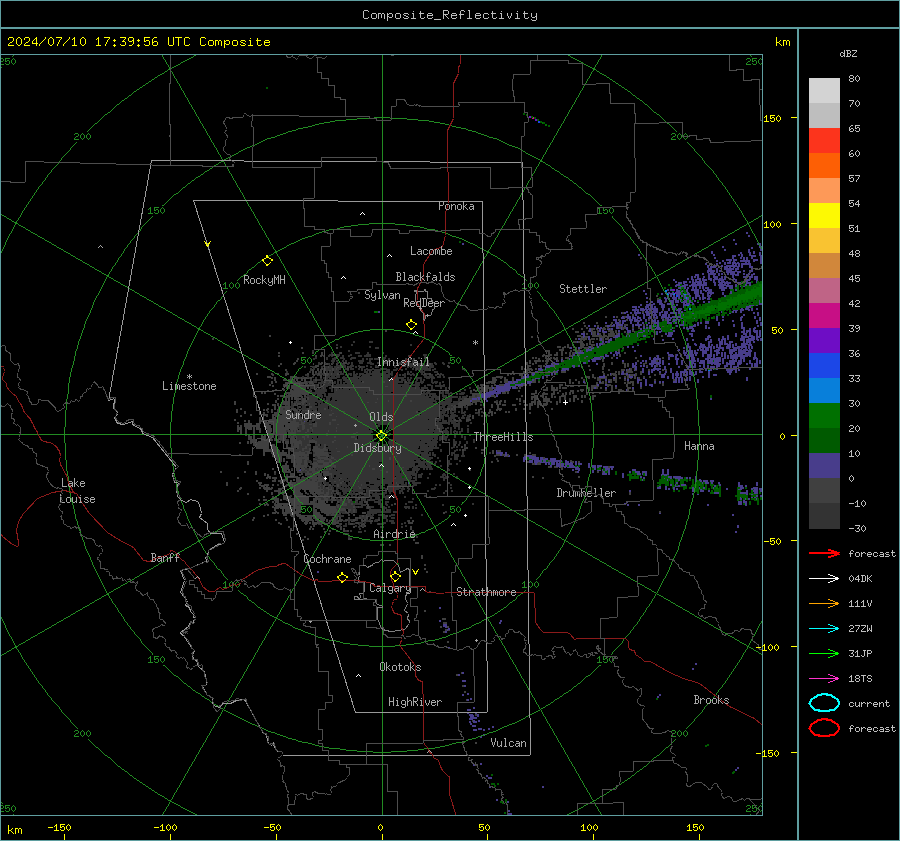Select the white 04DK arrow icon
Image resolution: width=900 pixels, height=841 pixels.
pyautogui.click(x=824, y=579)
